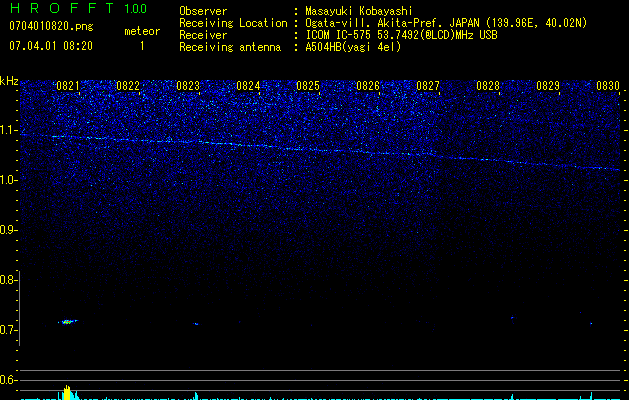Click the 'meteor' count label
The height and width of the screenshot is (400, 629).
[x=142, y=31]
